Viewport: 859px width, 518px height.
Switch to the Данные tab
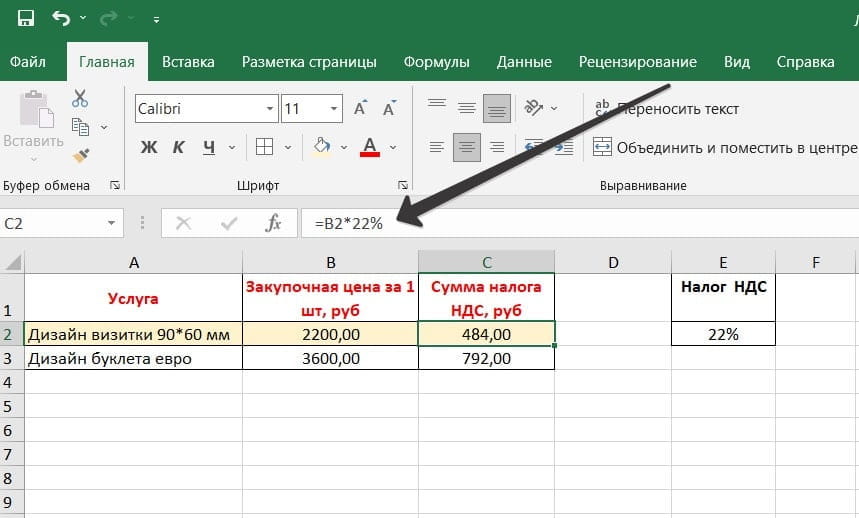[x=524, y=62]
